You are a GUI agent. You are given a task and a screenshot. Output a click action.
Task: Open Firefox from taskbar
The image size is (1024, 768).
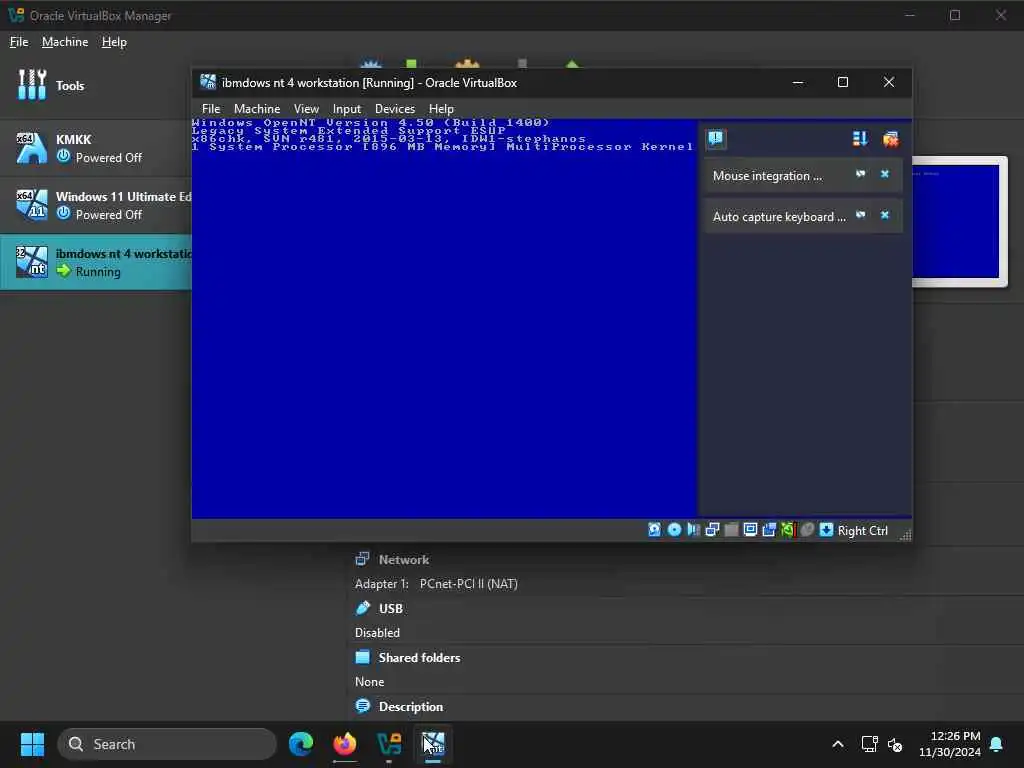coord(345,744)
